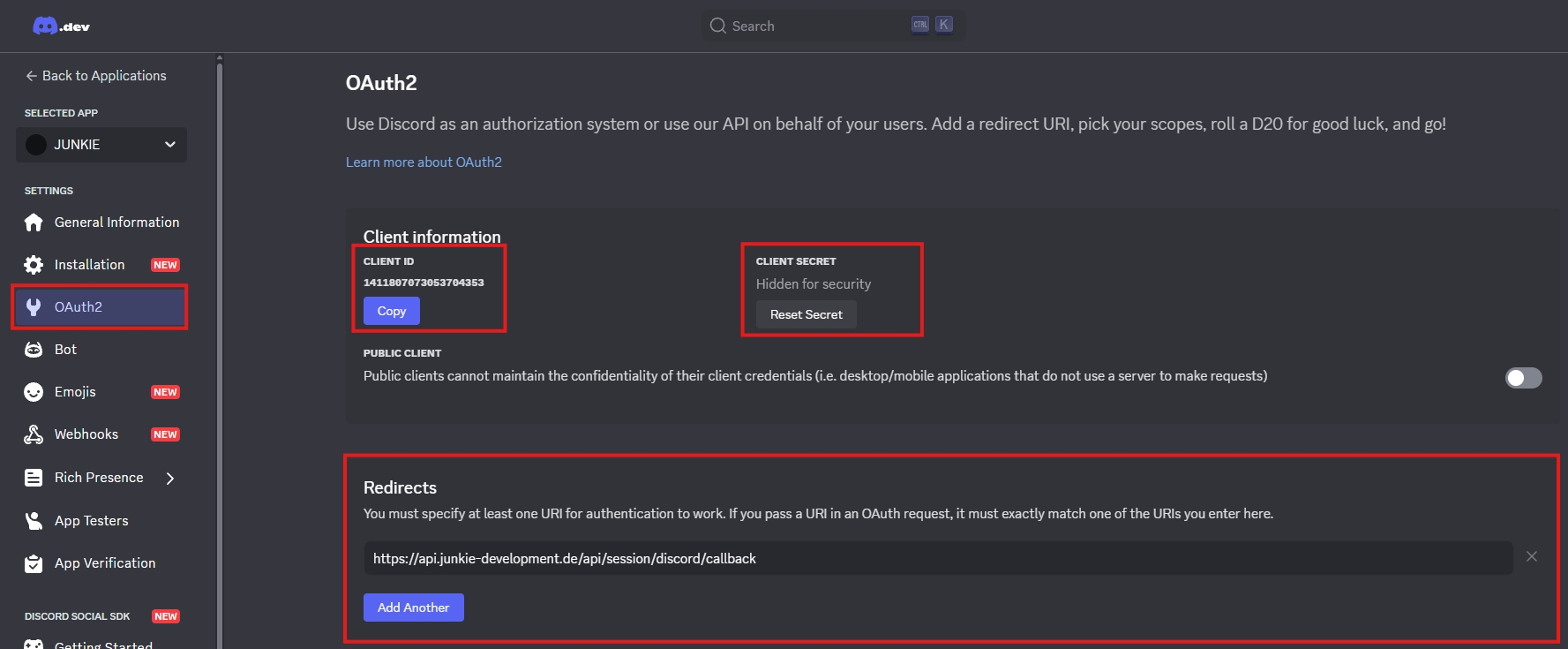The height and width of the screenshot is (649, 1568).
Task: Go Back to Applications
Action: click(95, 76)
